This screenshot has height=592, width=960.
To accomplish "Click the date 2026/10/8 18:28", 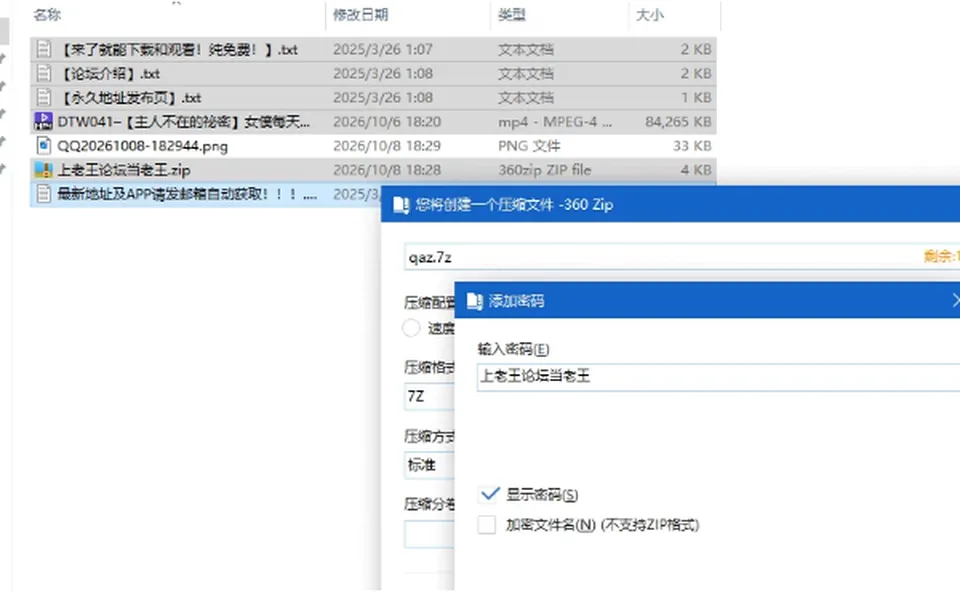I will [x=387, y=170].
